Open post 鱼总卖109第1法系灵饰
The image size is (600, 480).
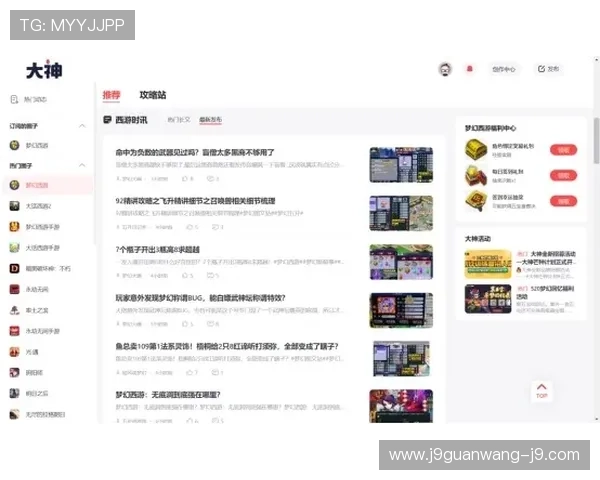(227, 346)
